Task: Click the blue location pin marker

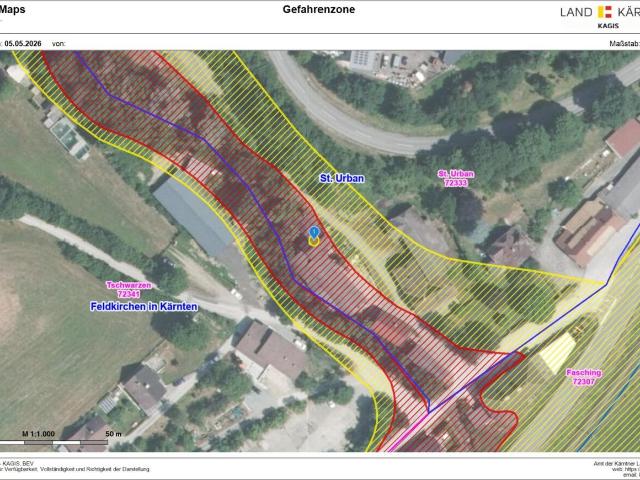Action: click(x=313, y=233)
